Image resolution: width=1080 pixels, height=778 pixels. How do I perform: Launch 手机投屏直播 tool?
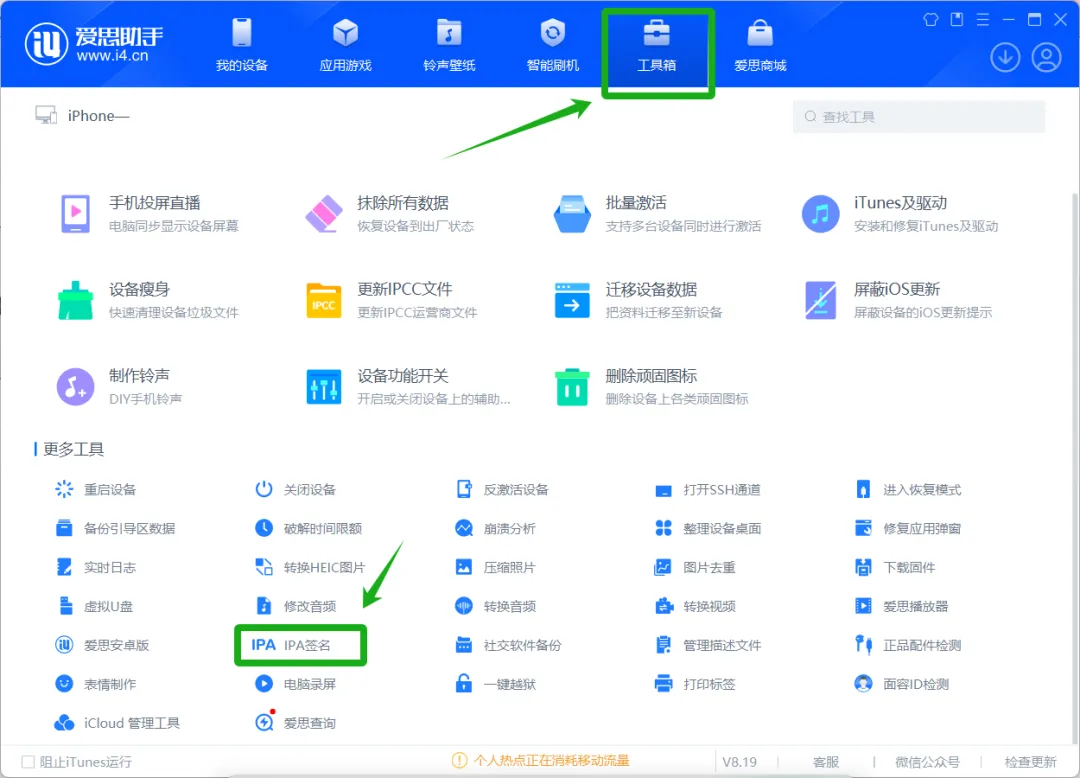(149, 214)
